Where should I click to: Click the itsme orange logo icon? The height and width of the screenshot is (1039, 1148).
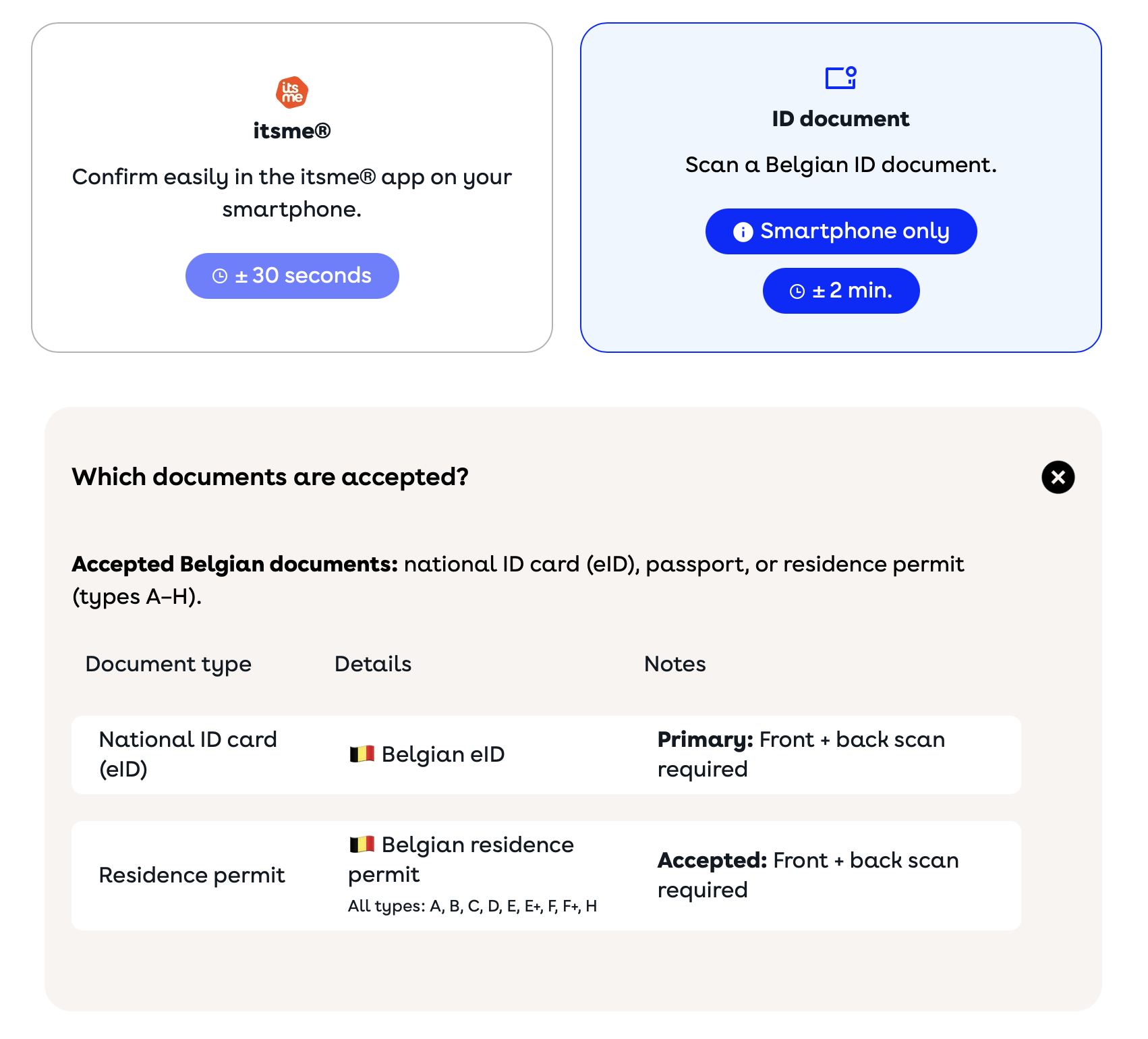coord(292,92)
